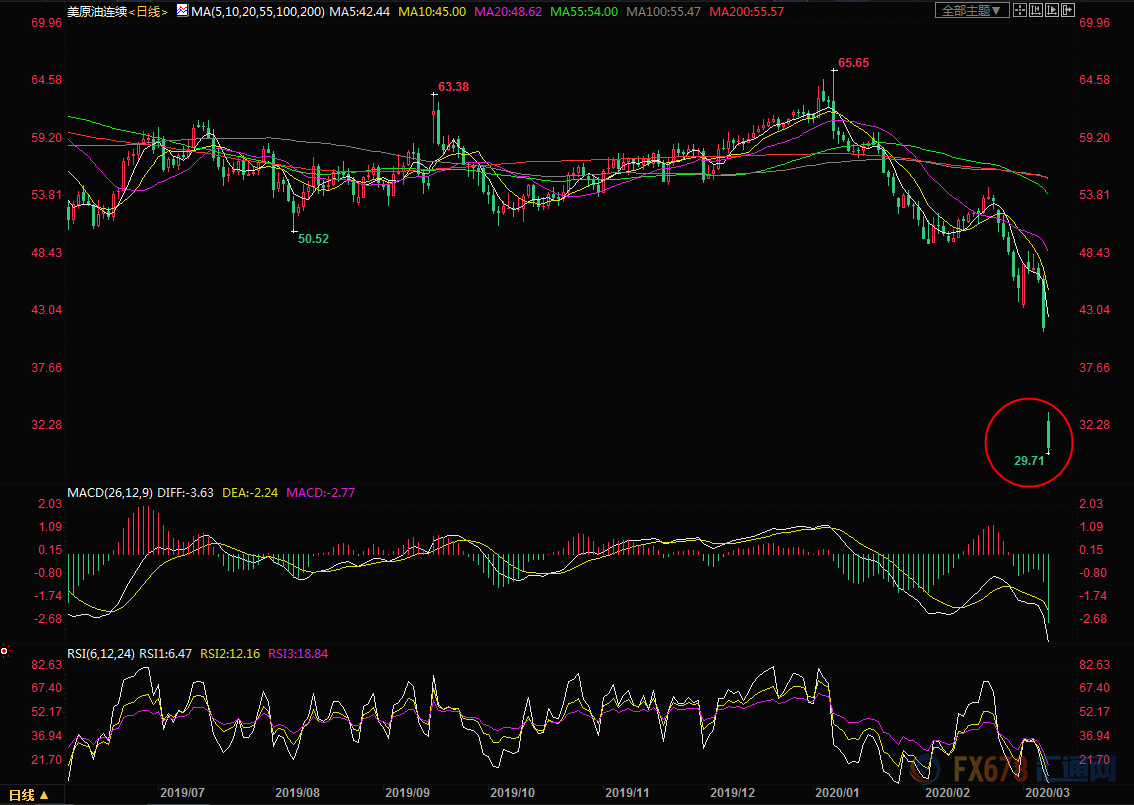Click the 美原油连续 instrument name
1134x805 pixels.
coord(97,11)
